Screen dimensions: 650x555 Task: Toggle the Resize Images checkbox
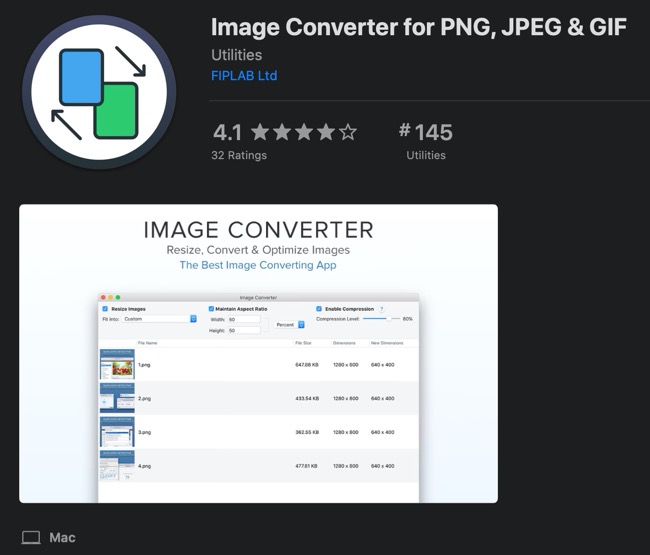[105, 309]
